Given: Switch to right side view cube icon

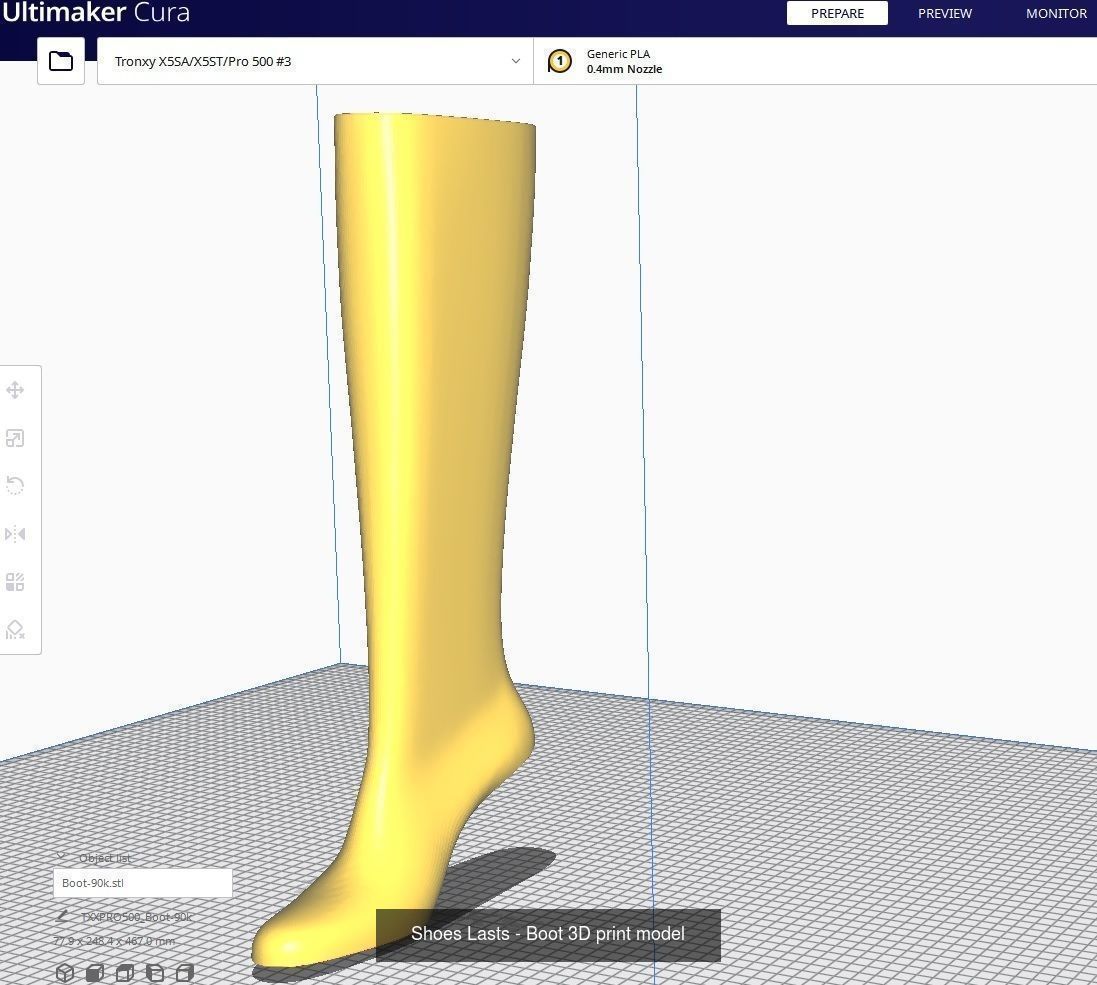Looking at the screenshot, I should tap(185, 972).
